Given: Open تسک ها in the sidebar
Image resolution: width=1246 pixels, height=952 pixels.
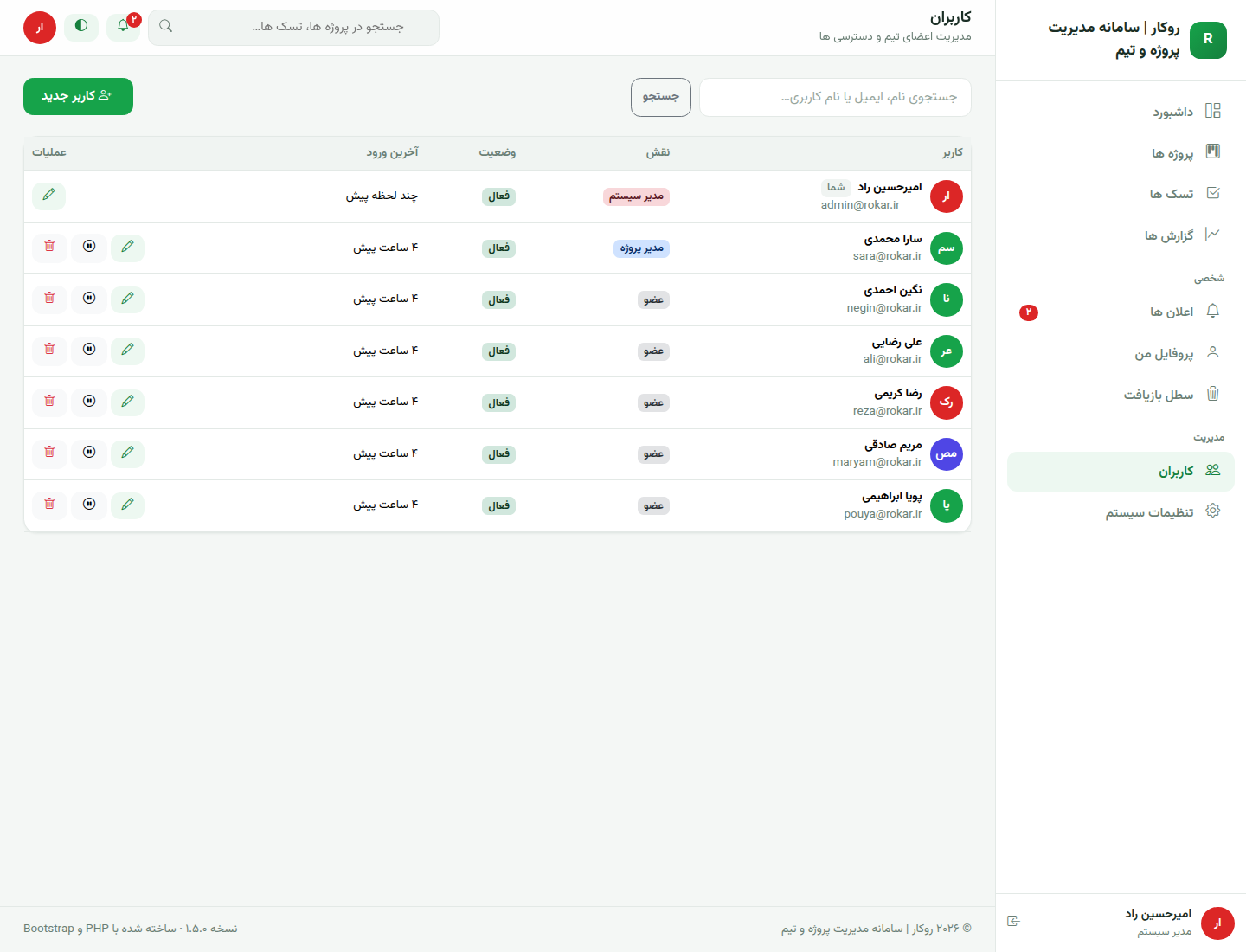Looking at the screenshot, I should click(1121, 194).
